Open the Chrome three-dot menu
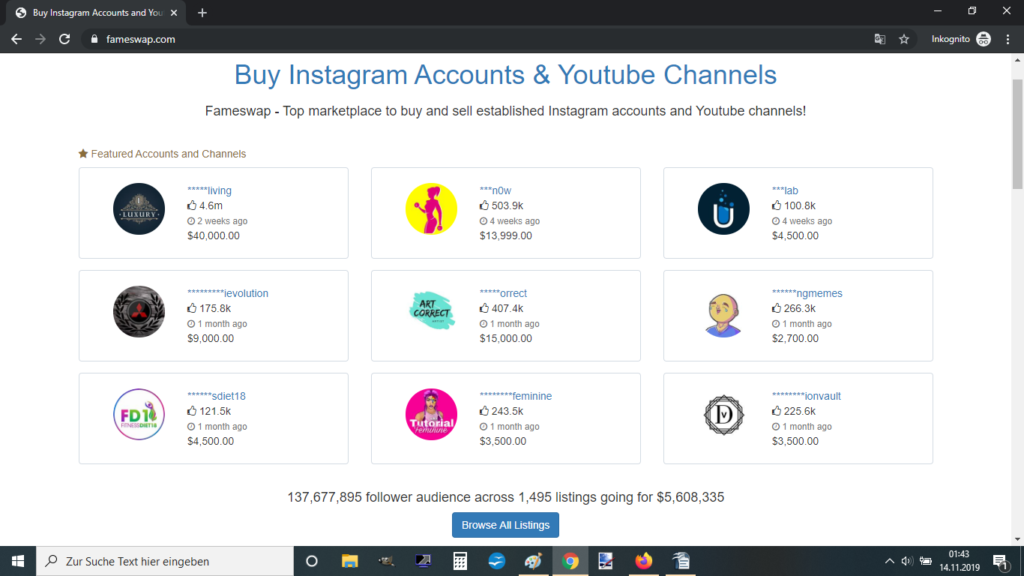Viewport: 1024px width, 576px height. pos(1008,39)
